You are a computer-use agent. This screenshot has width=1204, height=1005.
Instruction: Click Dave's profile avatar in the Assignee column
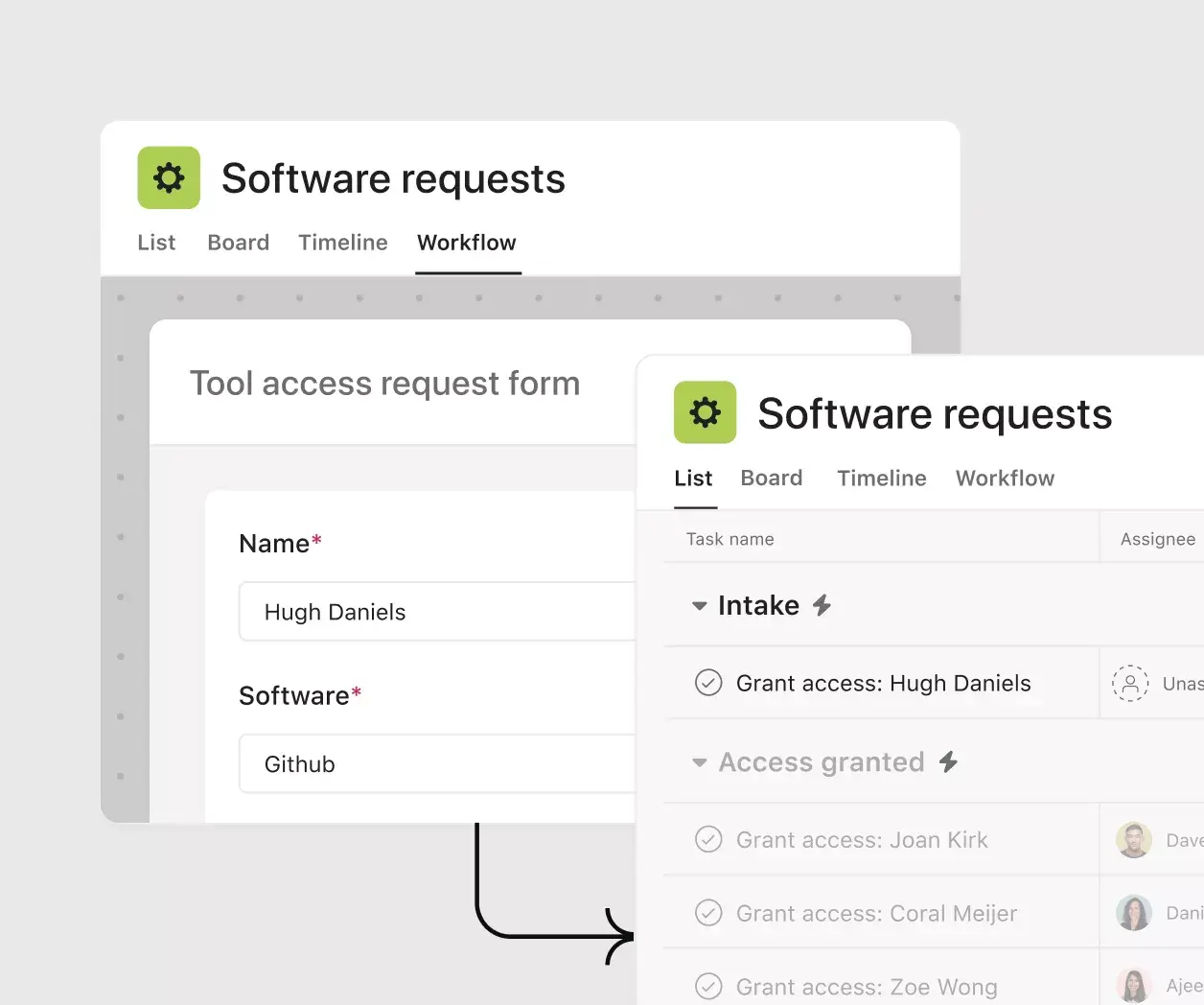tap(1134, 839)
